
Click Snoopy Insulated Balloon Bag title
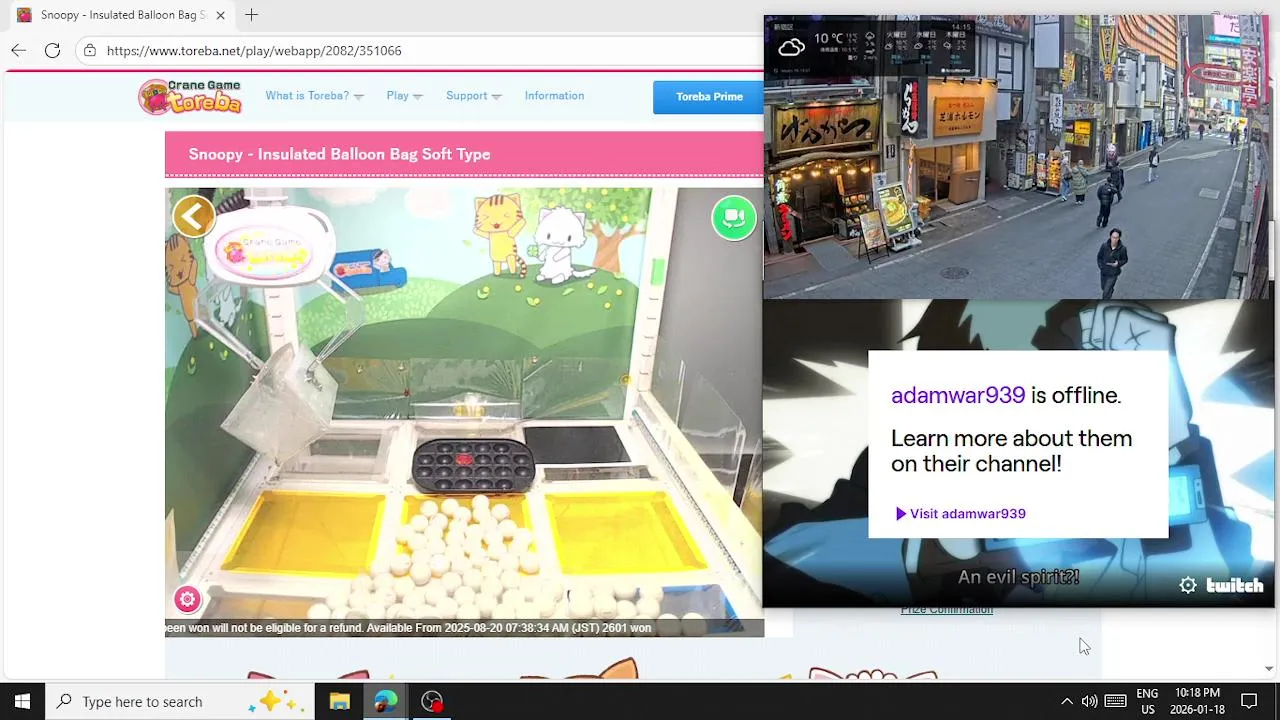coord(339,154)
